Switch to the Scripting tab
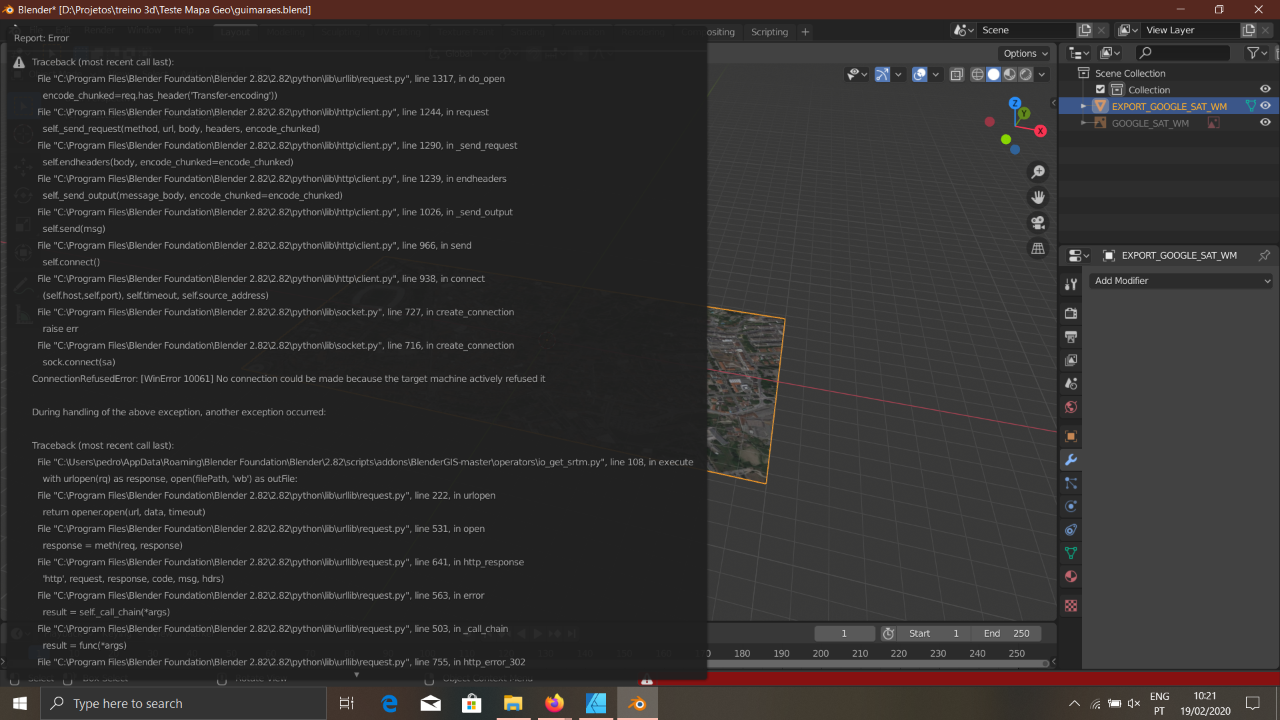 (768, 31)
